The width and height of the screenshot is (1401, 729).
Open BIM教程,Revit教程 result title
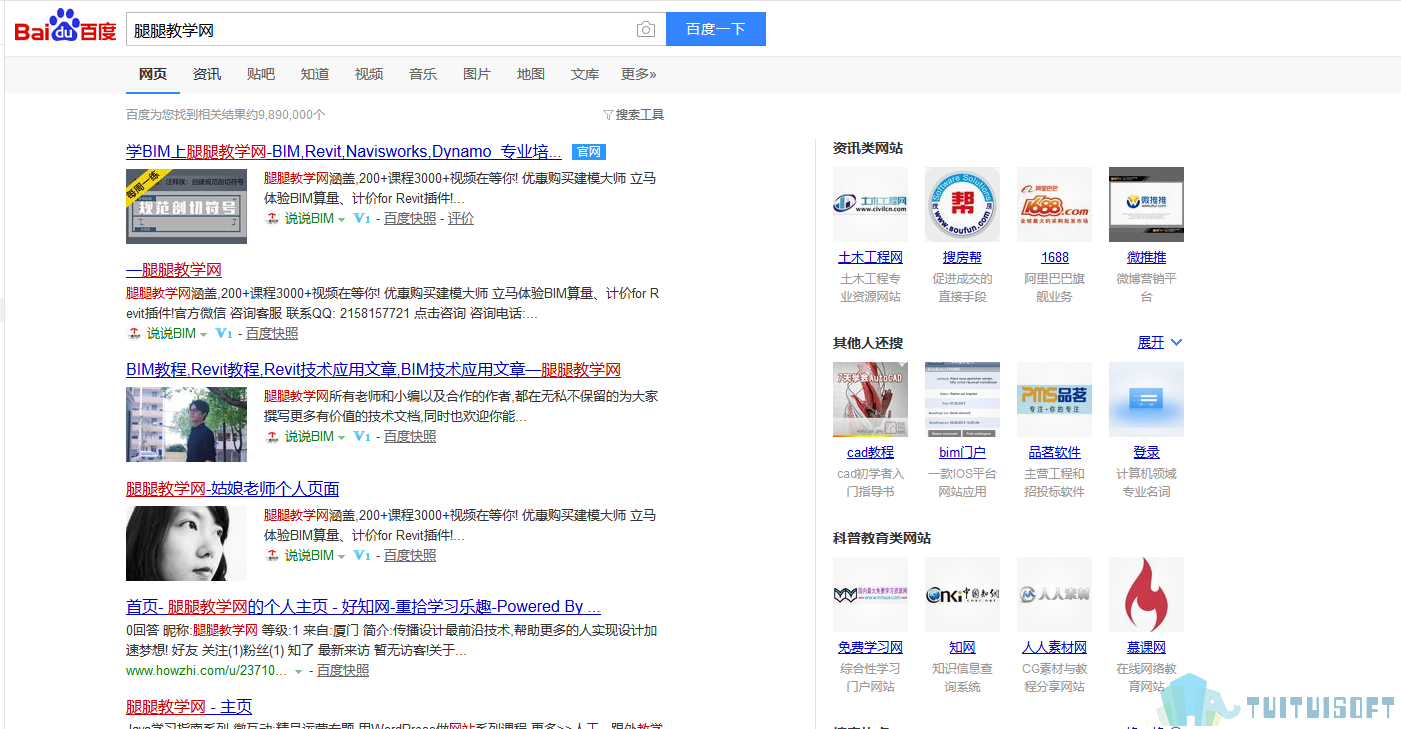click(373, 370)
